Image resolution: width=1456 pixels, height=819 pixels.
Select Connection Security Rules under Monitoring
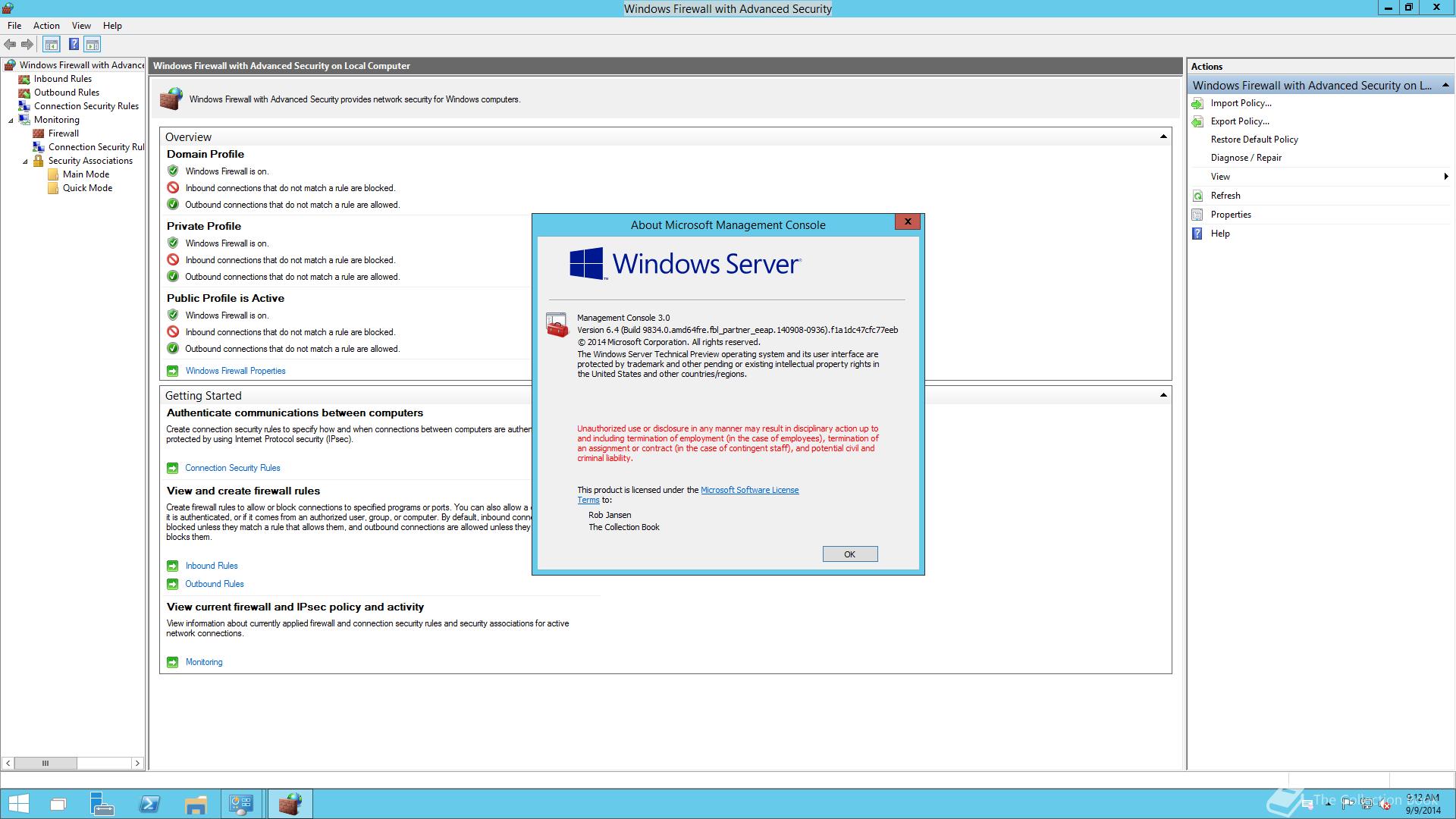coord(96,147)
